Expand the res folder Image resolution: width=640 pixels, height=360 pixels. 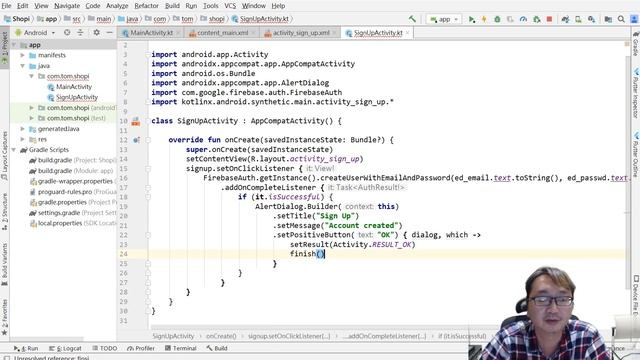pyautogui.click(x=23, y=140)
